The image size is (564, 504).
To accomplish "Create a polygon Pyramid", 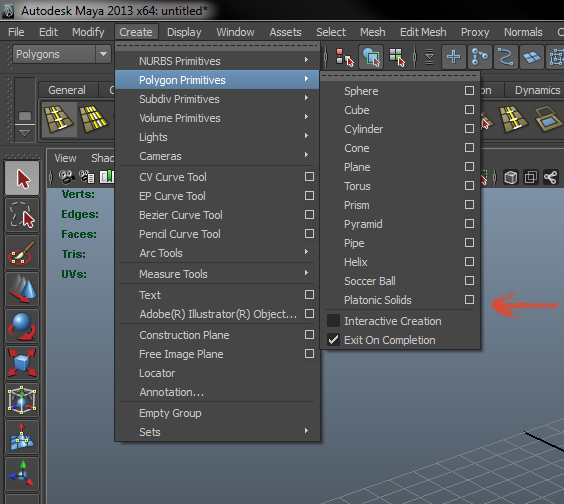I will (x=363, y=224).
